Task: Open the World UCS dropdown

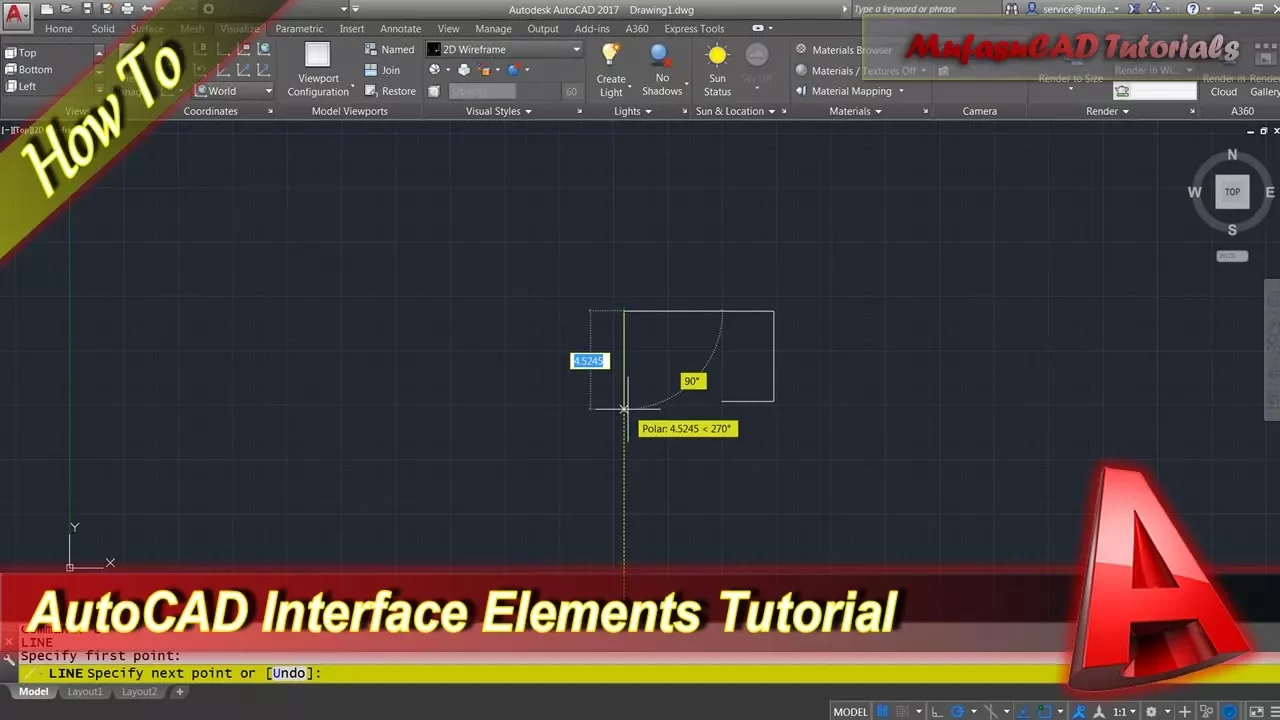Action: [x=233, y=91]
